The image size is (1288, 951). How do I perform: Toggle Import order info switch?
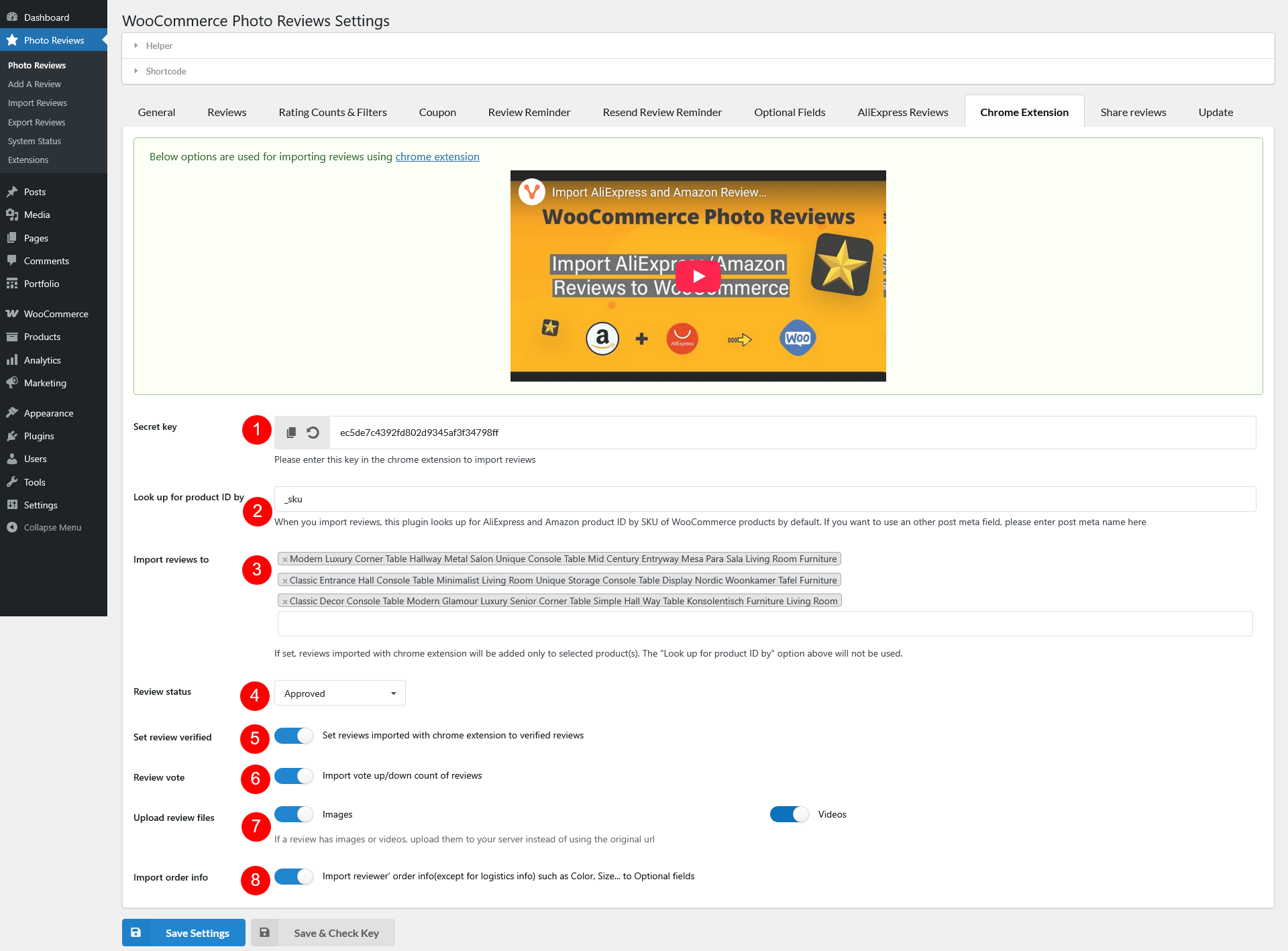pyautogui.click(x=294, y=877)
